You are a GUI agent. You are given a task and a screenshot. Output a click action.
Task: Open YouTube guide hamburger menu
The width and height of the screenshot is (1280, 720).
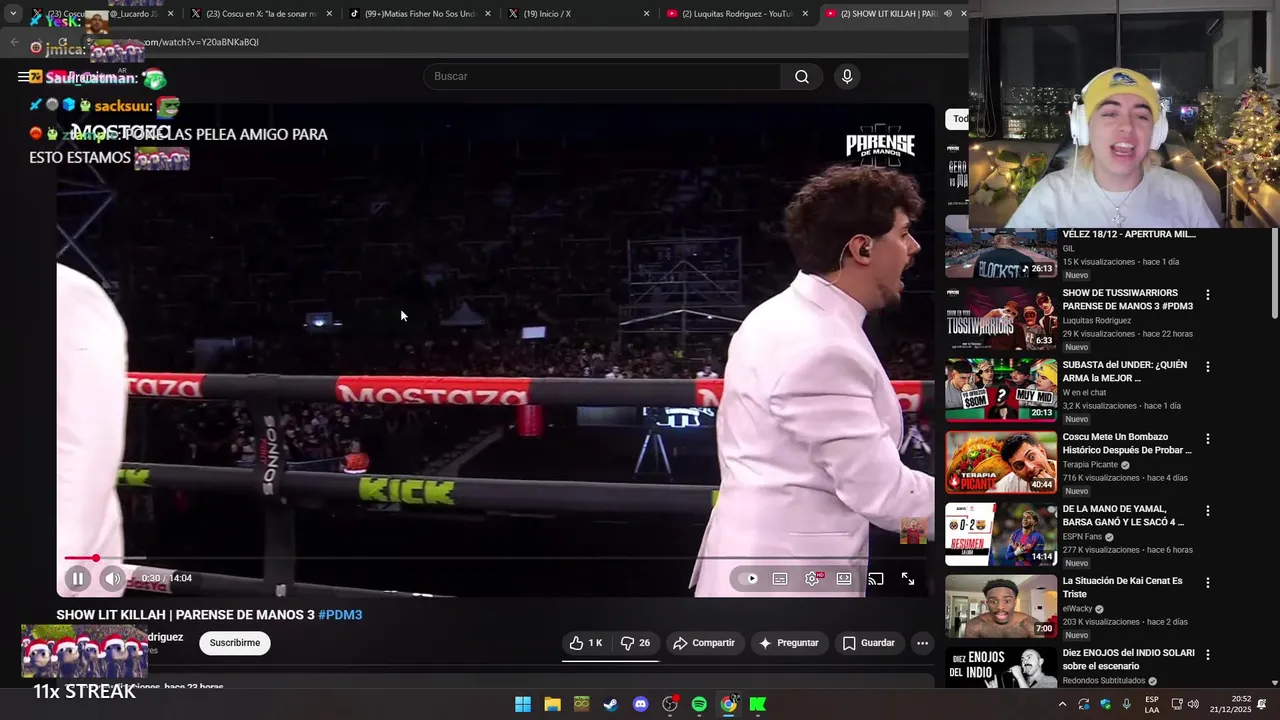point(23,76)
